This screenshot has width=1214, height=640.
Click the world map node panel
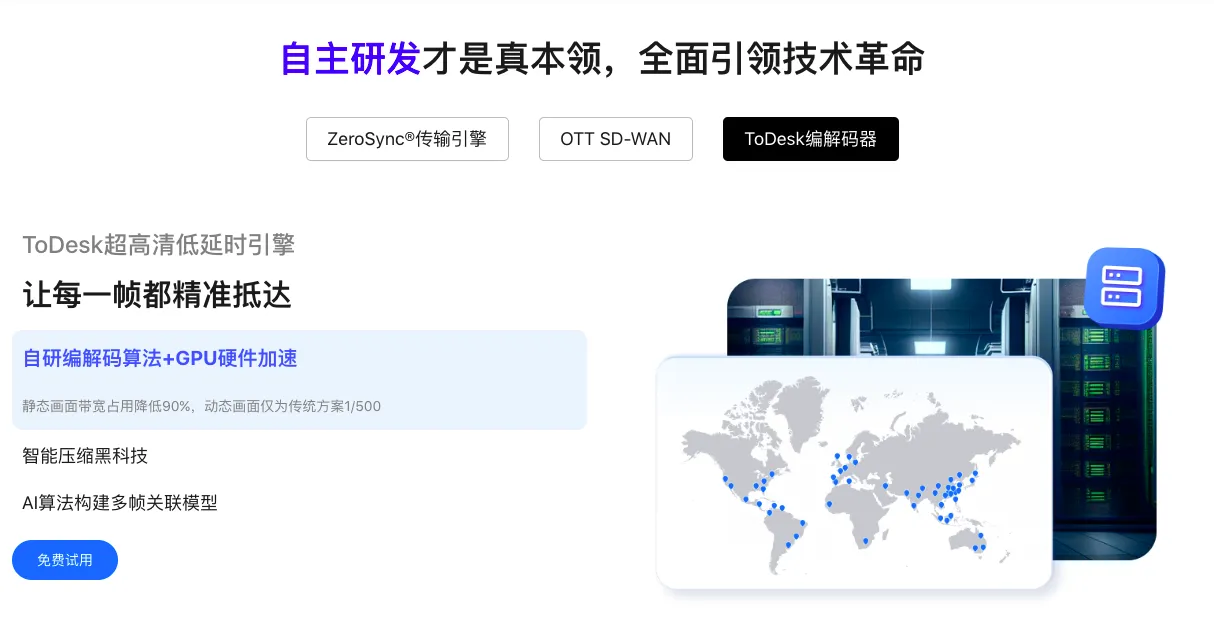pyautogui.click(x=855, y=470)
